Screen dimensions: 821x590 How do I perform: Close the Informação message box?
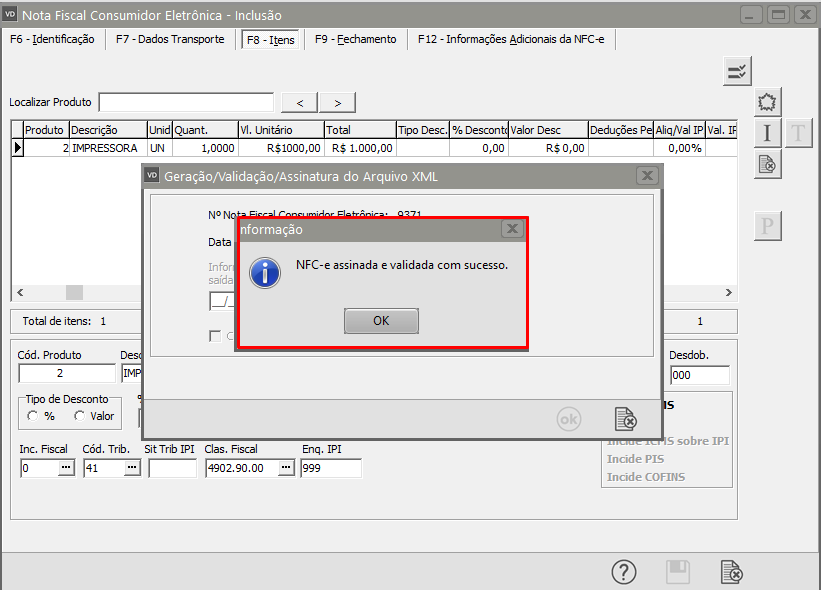(512, 229)
